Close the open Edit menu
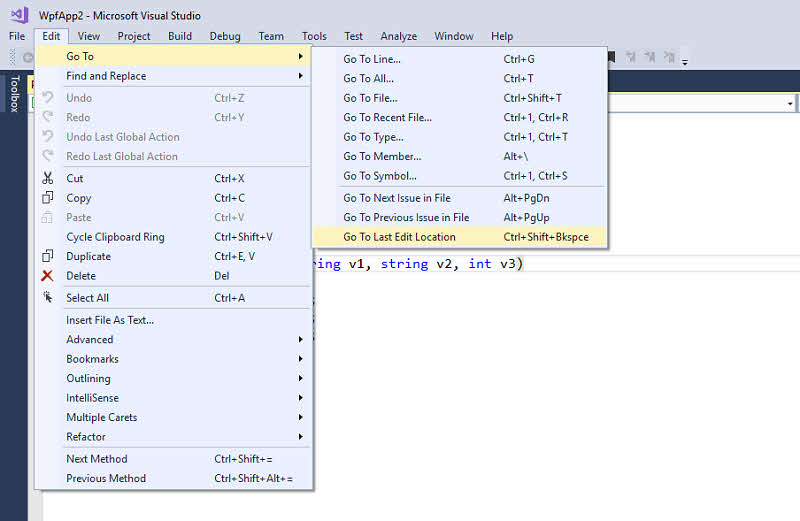The image size is (800, 521). 51,36
